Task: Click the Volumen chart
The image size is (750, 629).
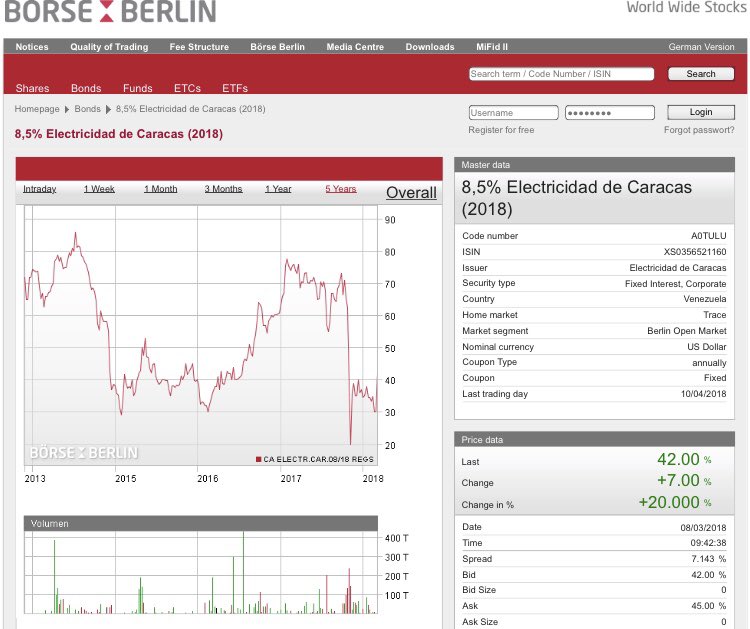Action: [x=201, y=573]
